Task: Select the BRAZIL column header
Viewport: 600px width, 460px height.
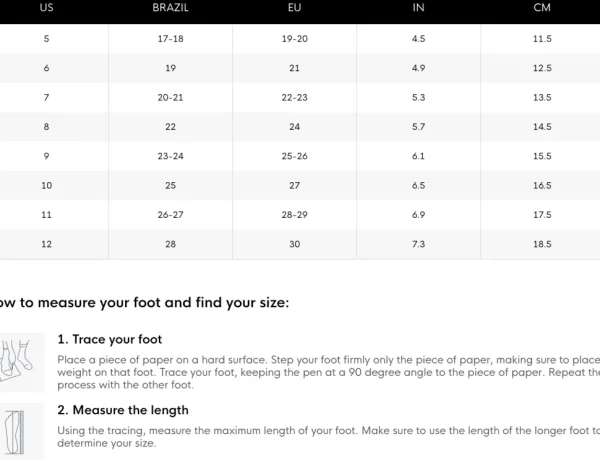Action: pyautogui.click(x=170, y=8)
